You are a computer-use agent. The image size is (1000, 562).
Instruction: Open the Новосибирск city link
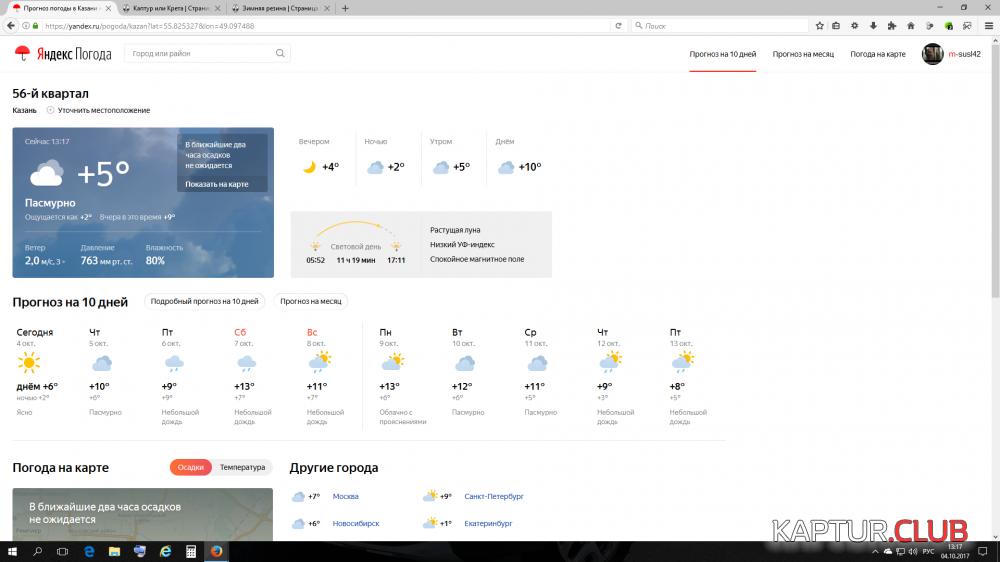356,524
